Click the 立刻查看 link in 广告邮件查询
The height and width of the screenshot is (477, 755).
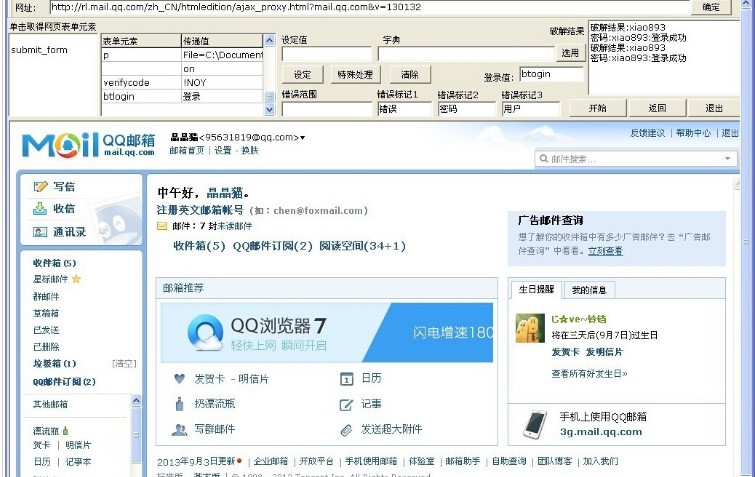[x=605, y=251]
